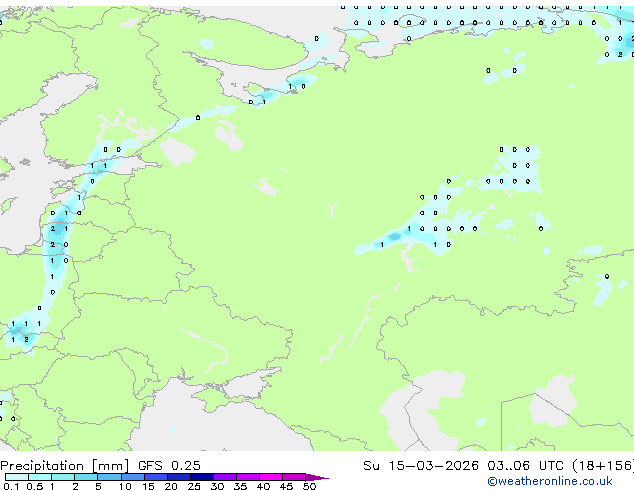Select the Precipitation [mm] title label
Image resolution: width=634 pixels, height=490 pixels.
tap(65, 466)
